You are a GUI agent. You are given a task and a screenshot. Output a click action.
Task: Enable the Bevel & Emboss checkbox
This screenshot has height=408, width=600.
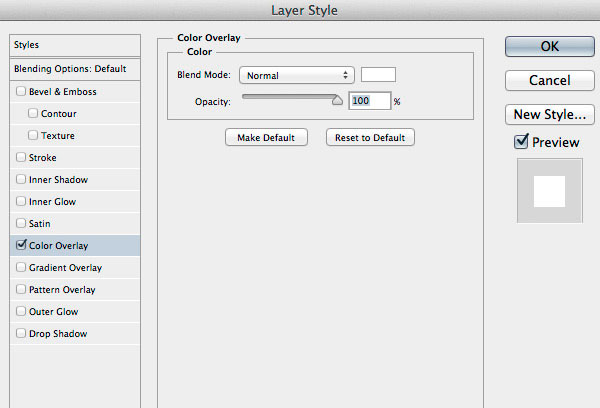coord(21,91)
